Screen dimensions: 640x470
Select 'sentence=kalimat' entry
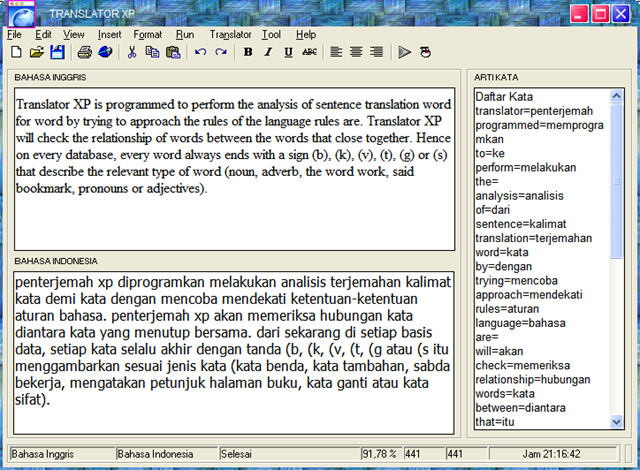[x=521, y=224]
